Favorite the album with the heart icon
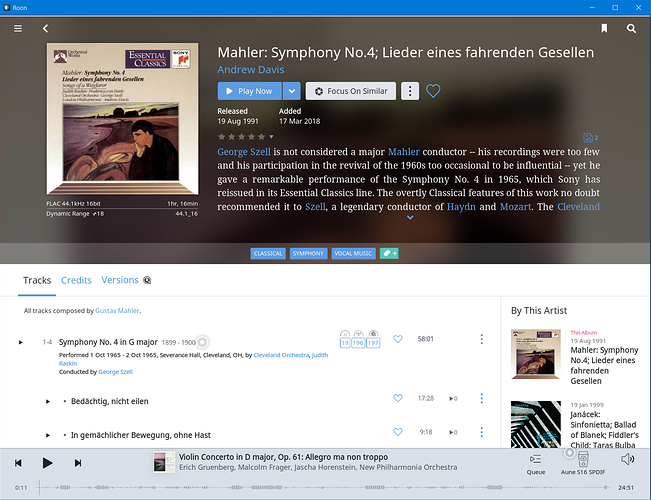651x500 pixels. coord(433,91)
